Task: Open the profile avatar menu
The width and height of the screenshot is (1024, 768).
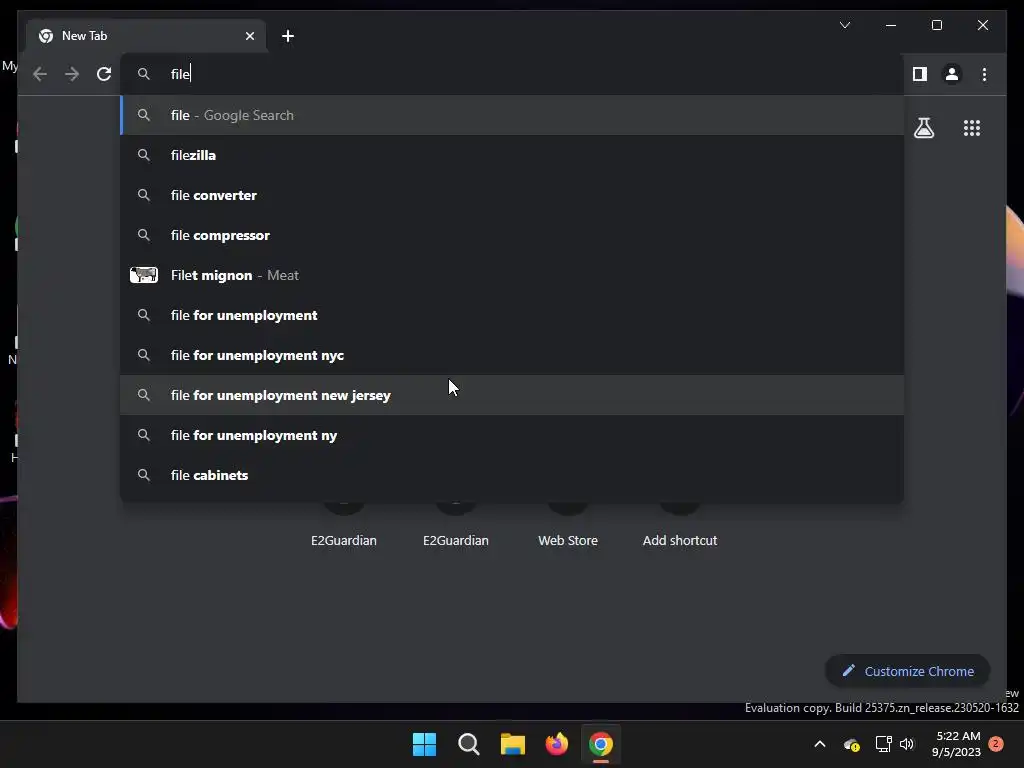Action: [x=952, y=74]
